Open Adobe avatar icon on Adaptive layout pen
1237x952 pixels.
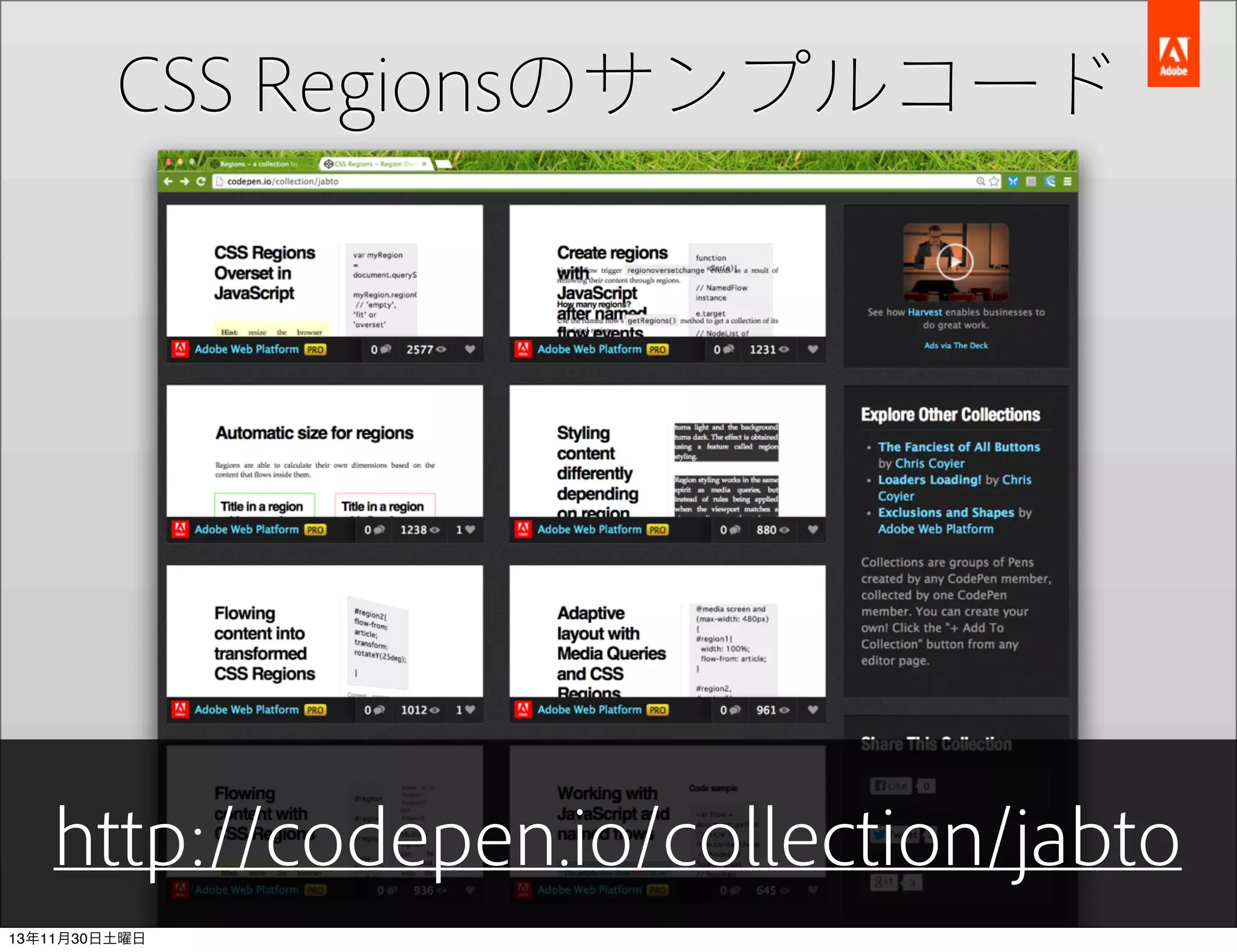[x=523, y=709]
